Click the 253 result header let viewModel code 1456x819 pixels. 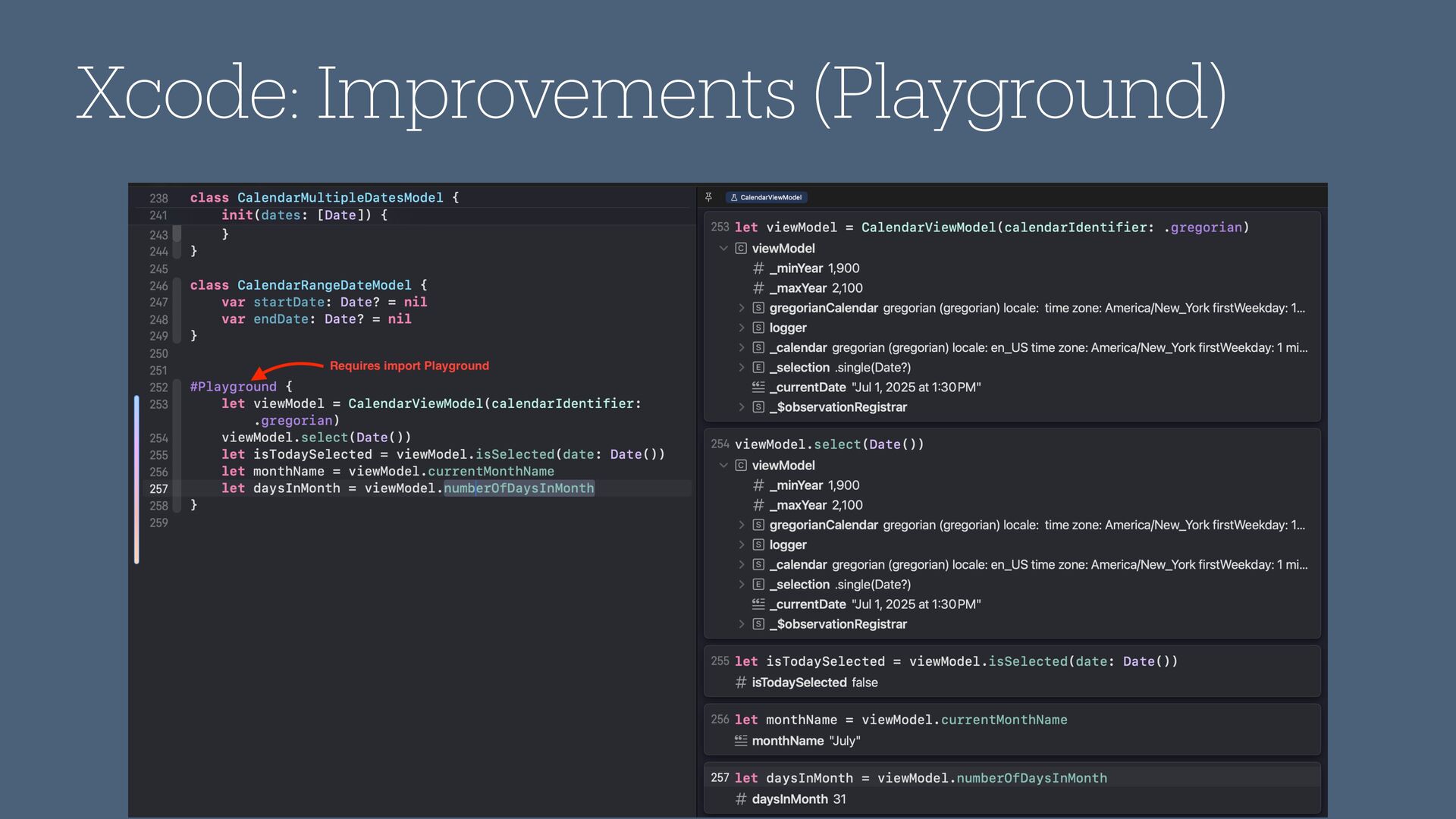point(992,227)
